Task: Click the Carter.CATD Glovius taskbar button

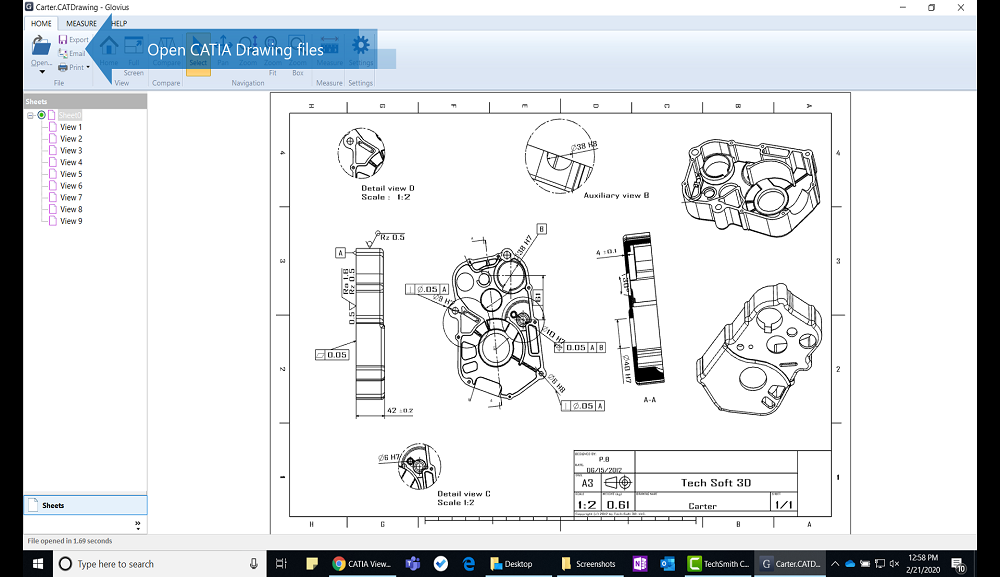Action: (x=790, y=564)
